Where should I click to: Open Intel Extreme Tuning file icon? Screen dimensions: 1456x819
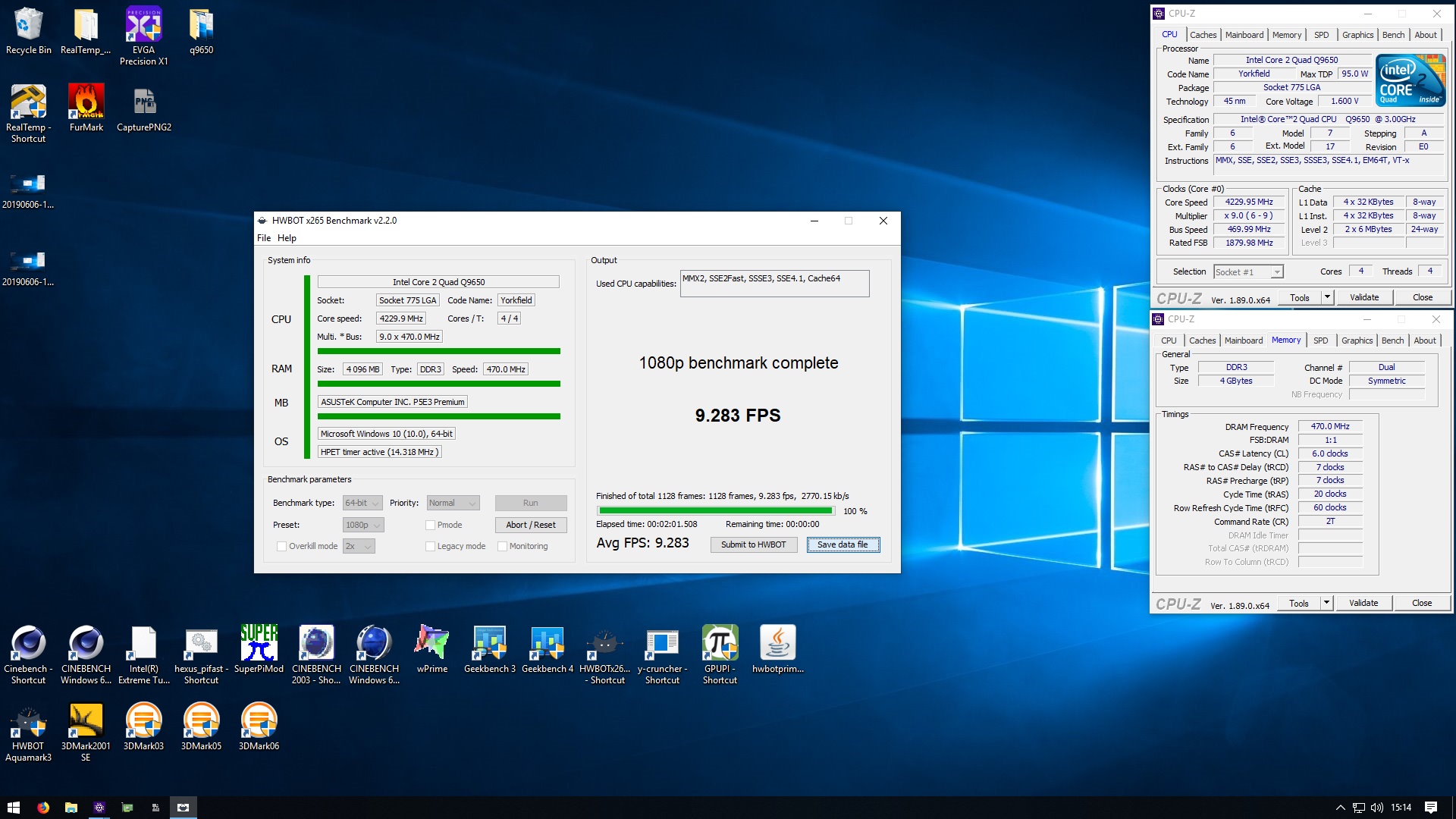point(143,655)
